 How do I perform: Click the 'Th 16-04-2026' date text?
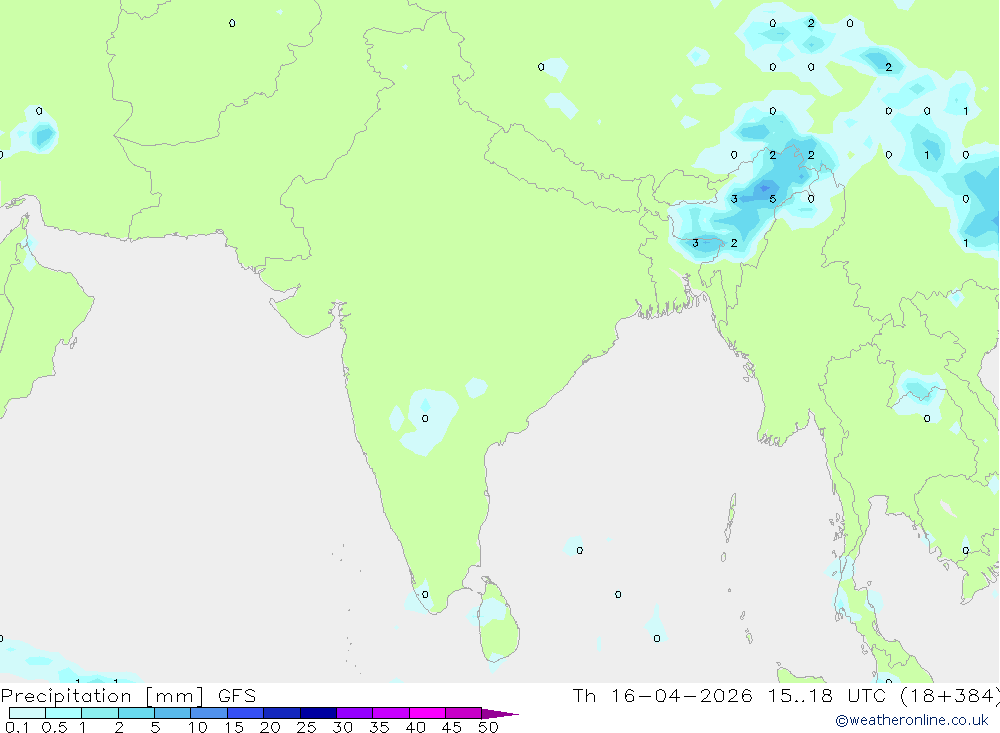662,695
